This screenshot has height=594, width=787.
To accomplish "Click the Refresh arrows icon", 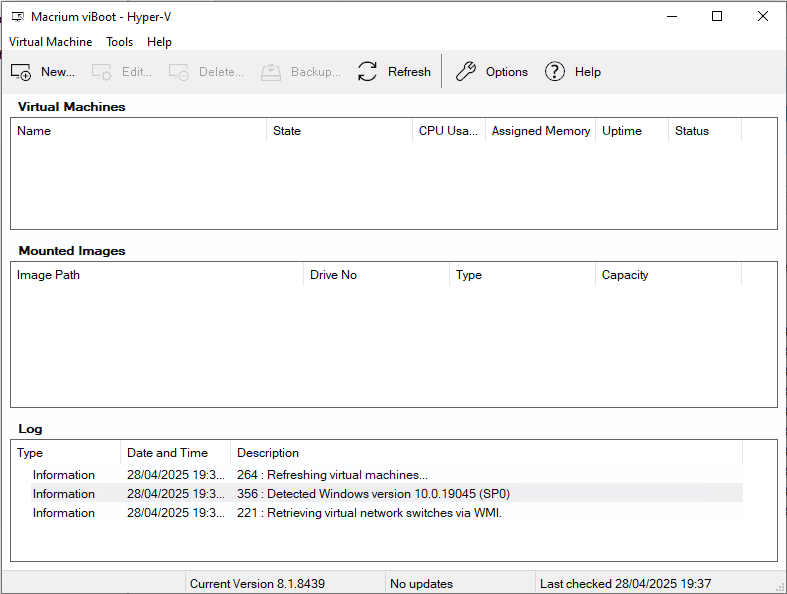I will pyautogui.click(x=368, y=72).
